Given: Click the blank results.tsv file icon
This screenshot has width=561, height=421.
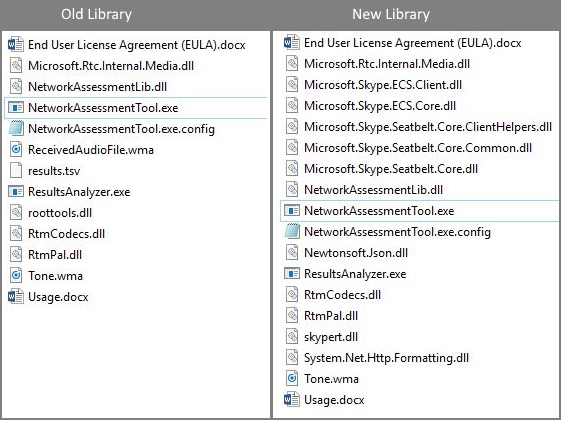Looking at the screenshot, I should point(16,171).
